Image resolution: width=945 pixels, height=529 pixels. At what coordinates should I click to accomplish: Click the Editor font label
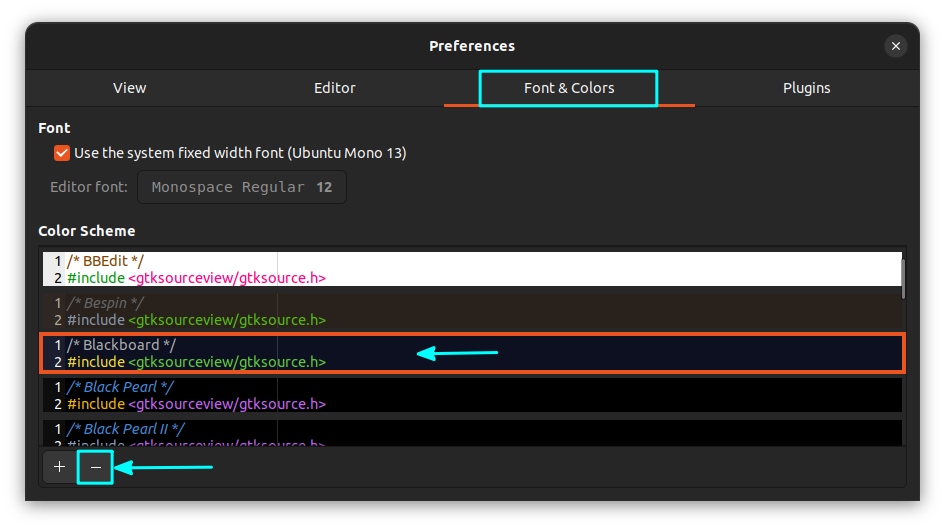(x=89, y=187)
